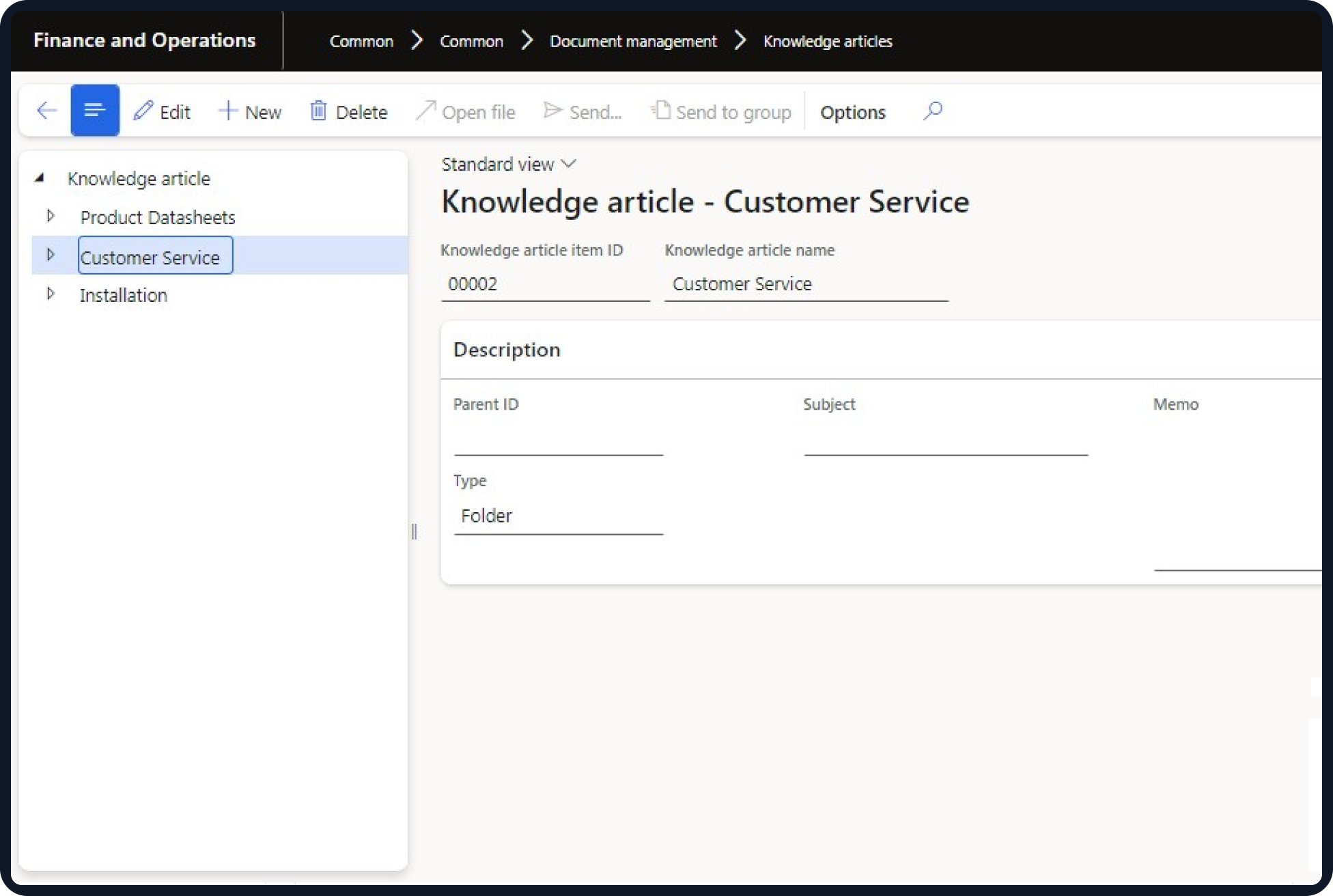Click the search magnifier in action bar
1333x896 pixels.
(x=932, y=111)
